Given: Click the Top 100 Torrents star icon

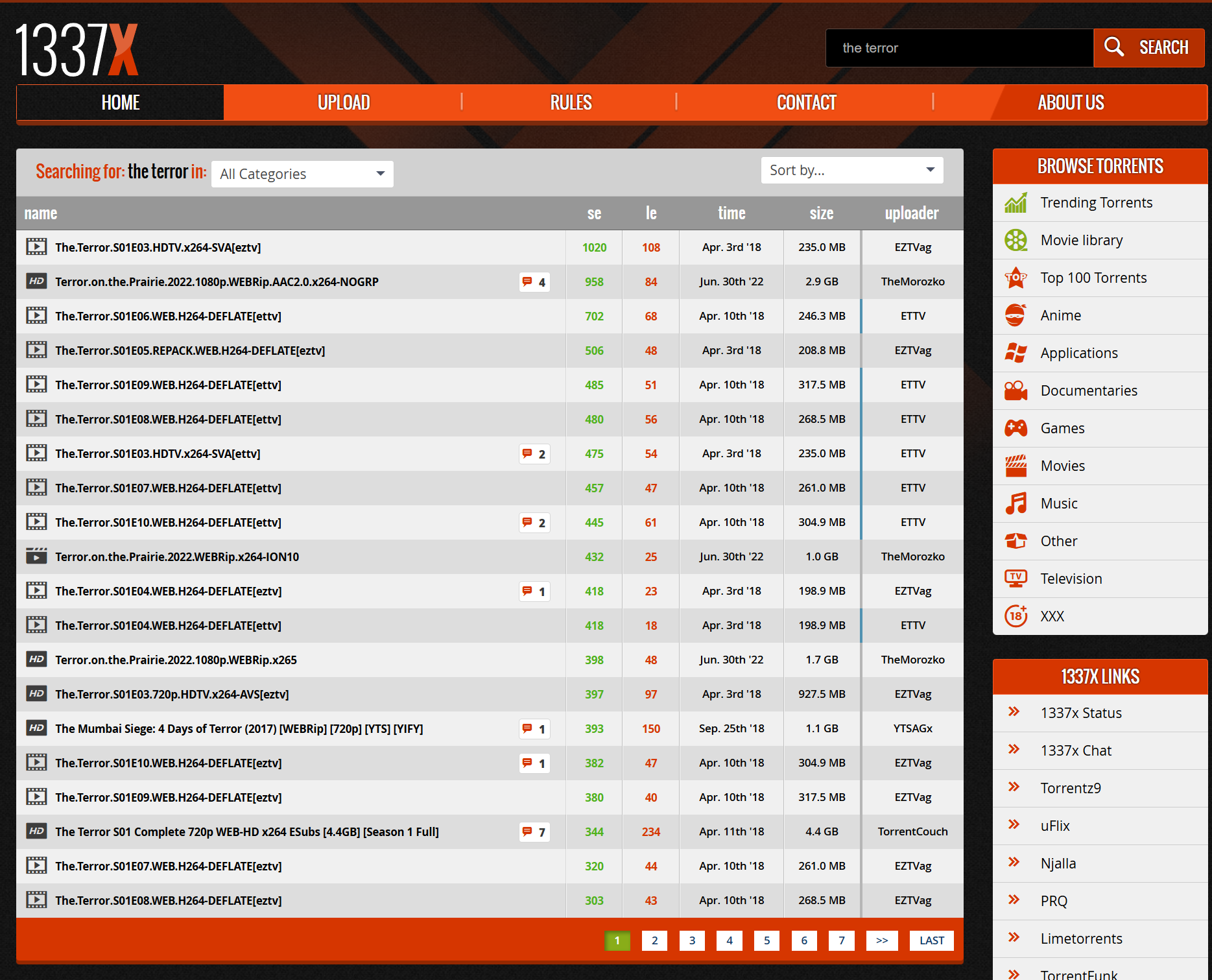Looking at the screenshot, I should pyautogui.click(x=1016, y=278).
